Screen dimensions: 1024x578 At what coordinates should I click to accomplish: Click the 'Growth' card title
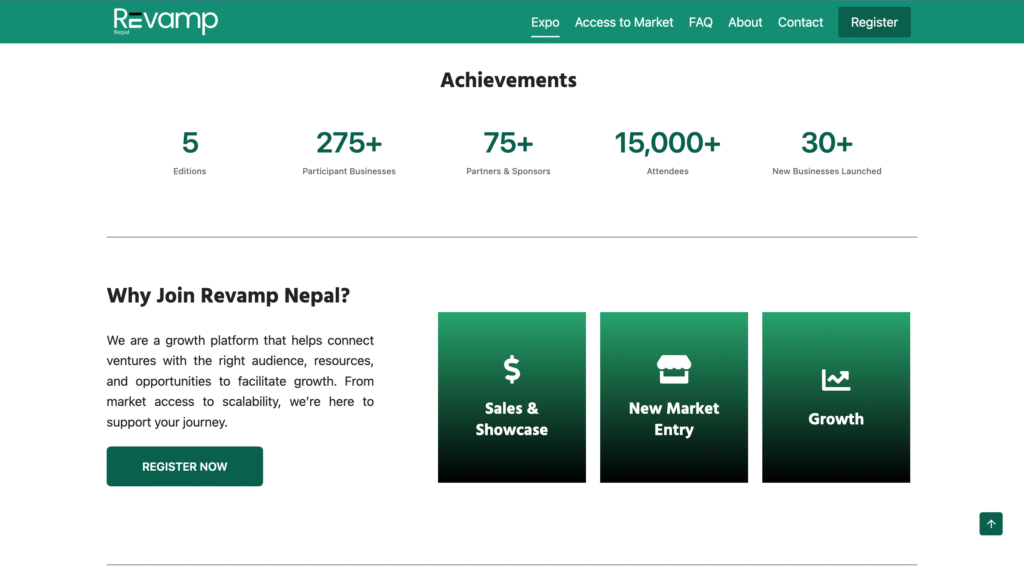836,419
